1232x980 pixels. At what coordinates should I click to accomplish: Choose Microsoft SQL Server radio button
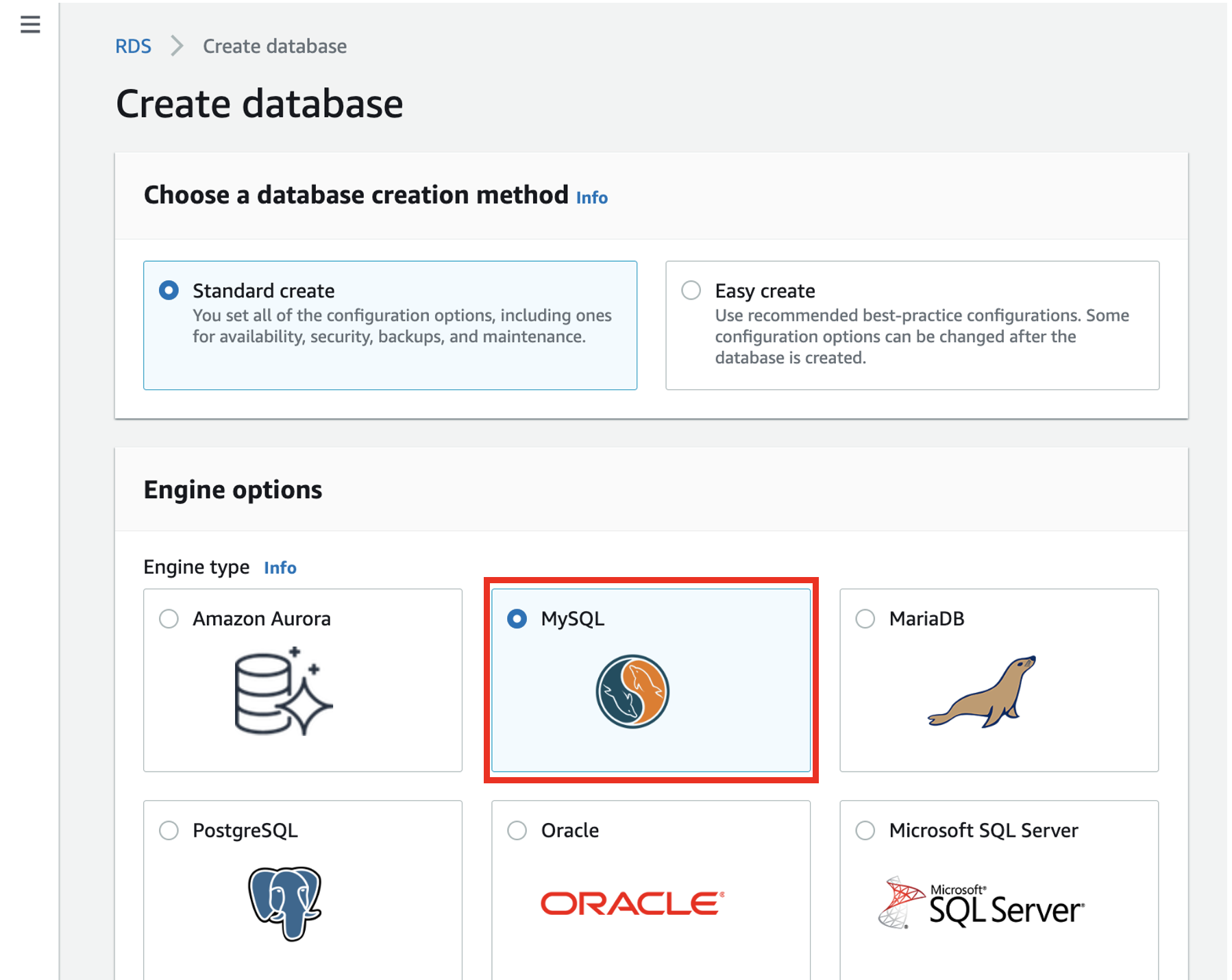tap(865, 831)
